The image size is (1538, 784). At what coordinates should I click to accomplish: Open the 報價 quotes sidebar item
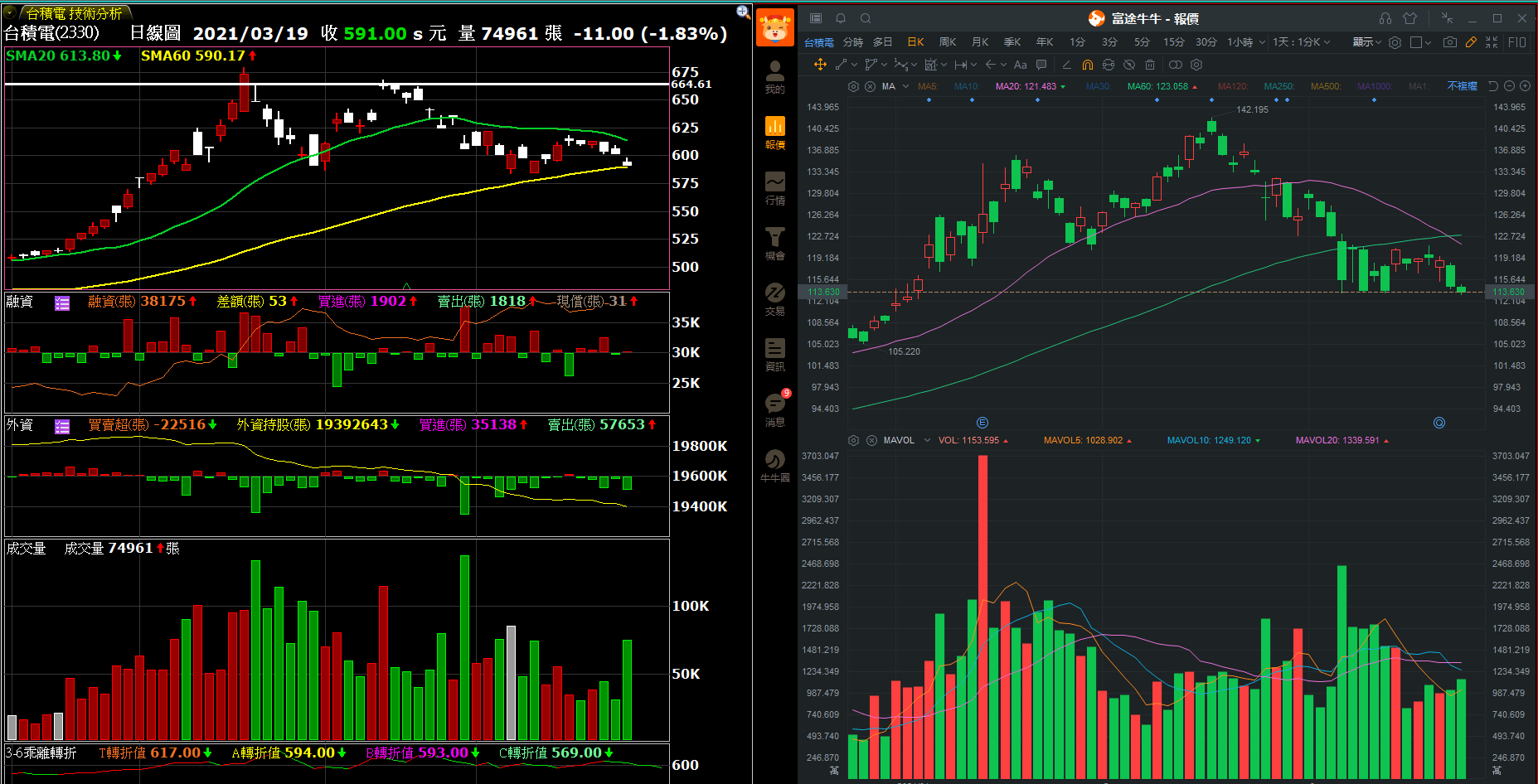[x=774, y=133]
